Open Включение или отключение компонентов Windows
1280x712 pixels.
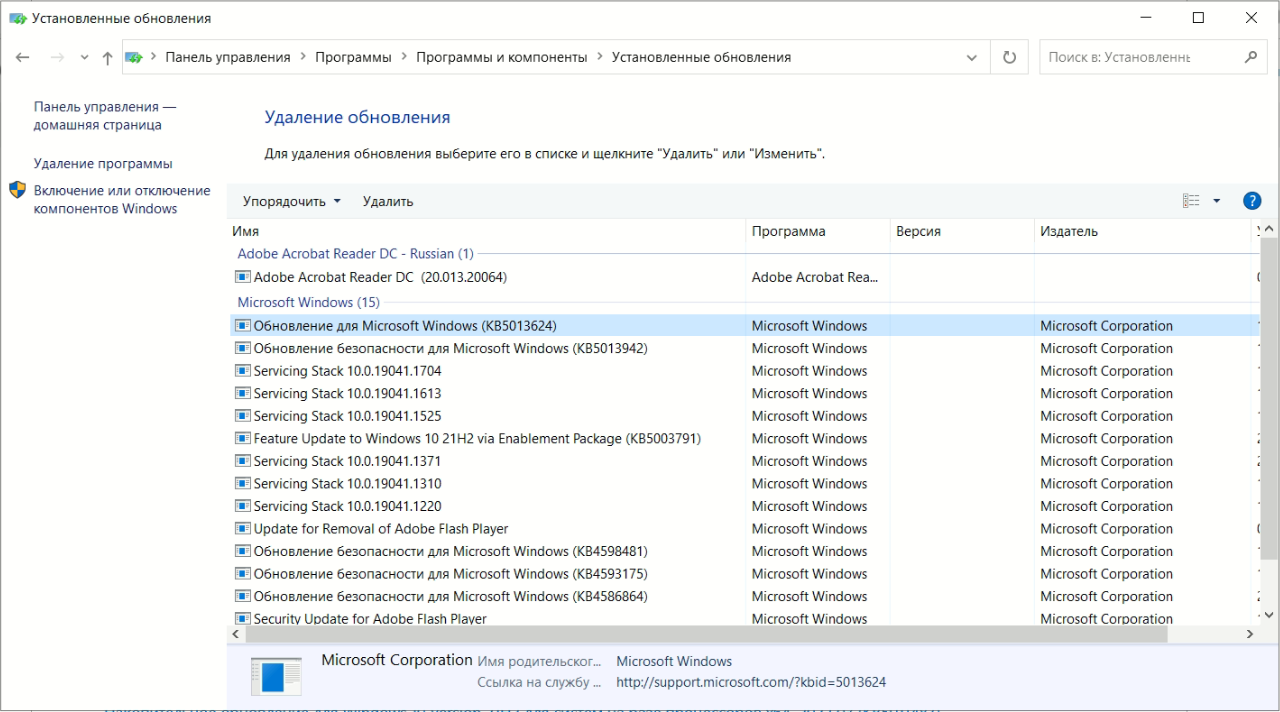click(x=122, y=199)
